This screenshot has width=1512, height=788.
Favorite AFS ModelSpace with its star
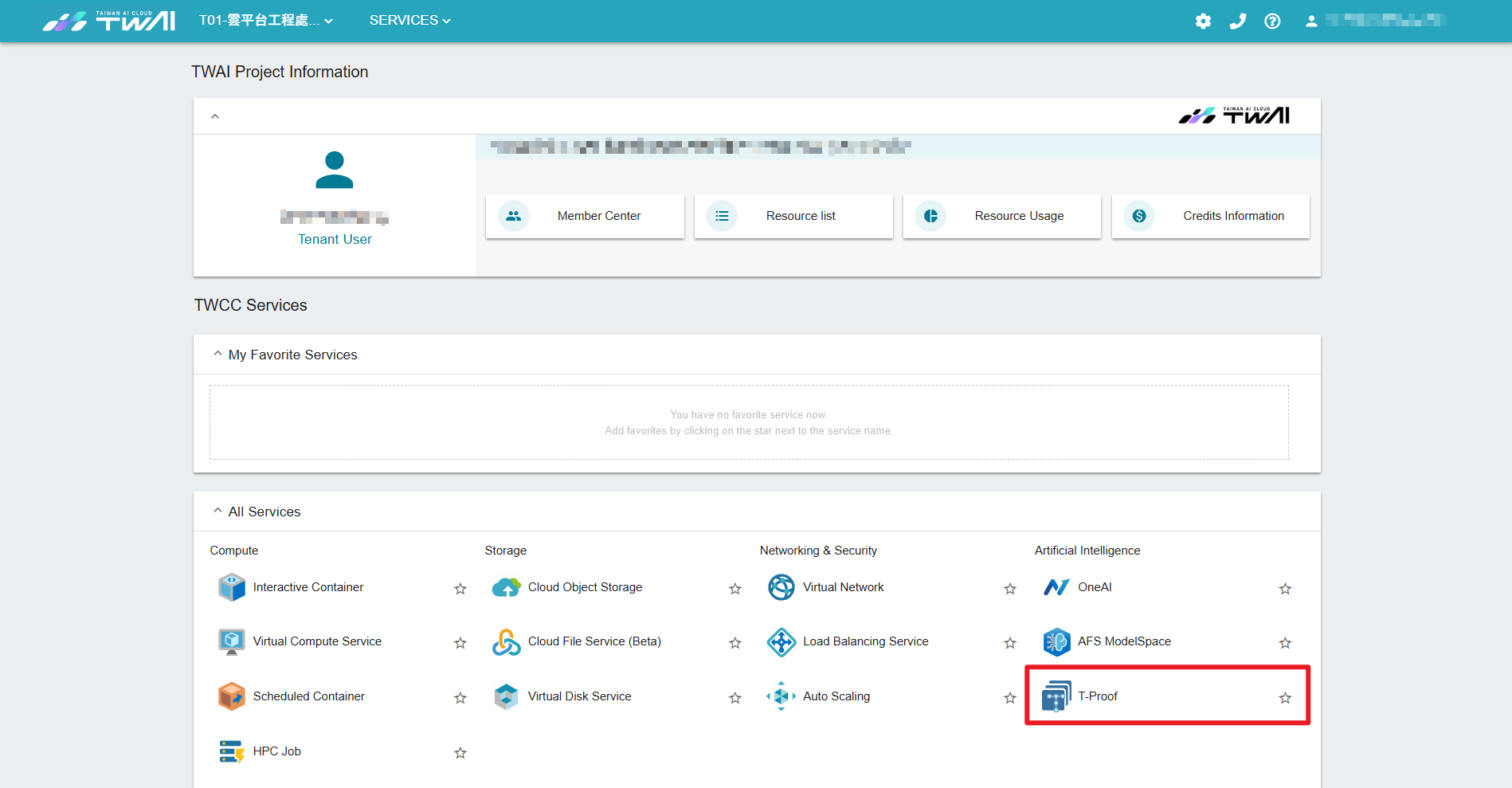(x=1285, y=643)
